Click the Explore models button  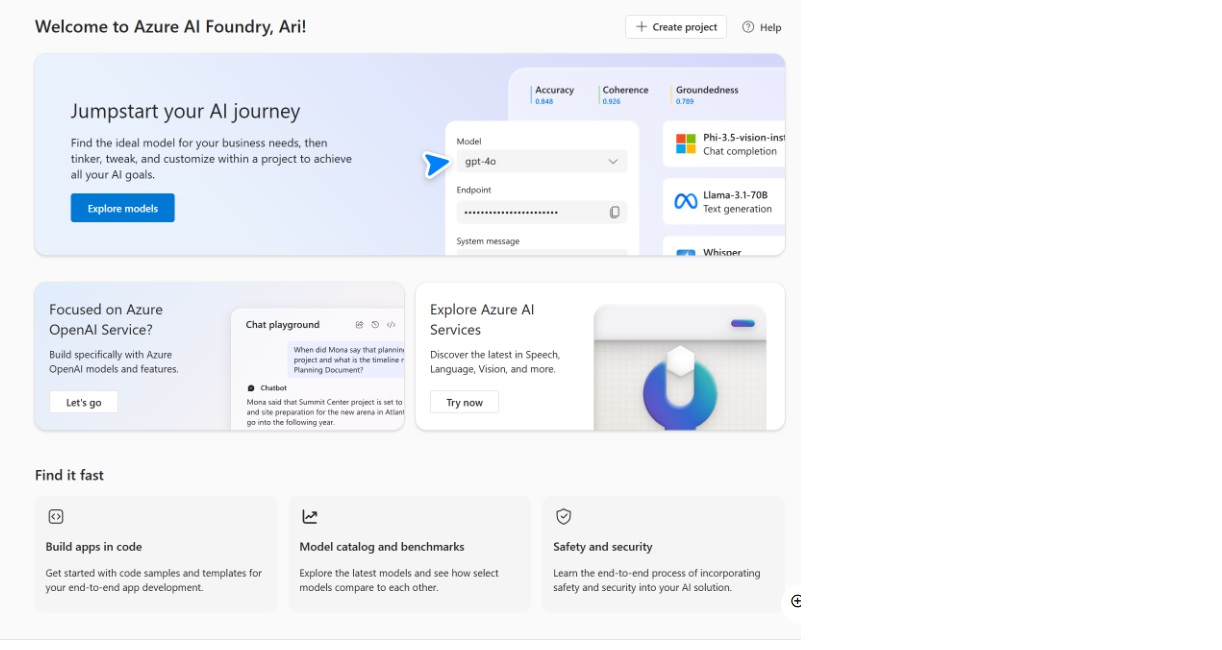click(123, 208)
